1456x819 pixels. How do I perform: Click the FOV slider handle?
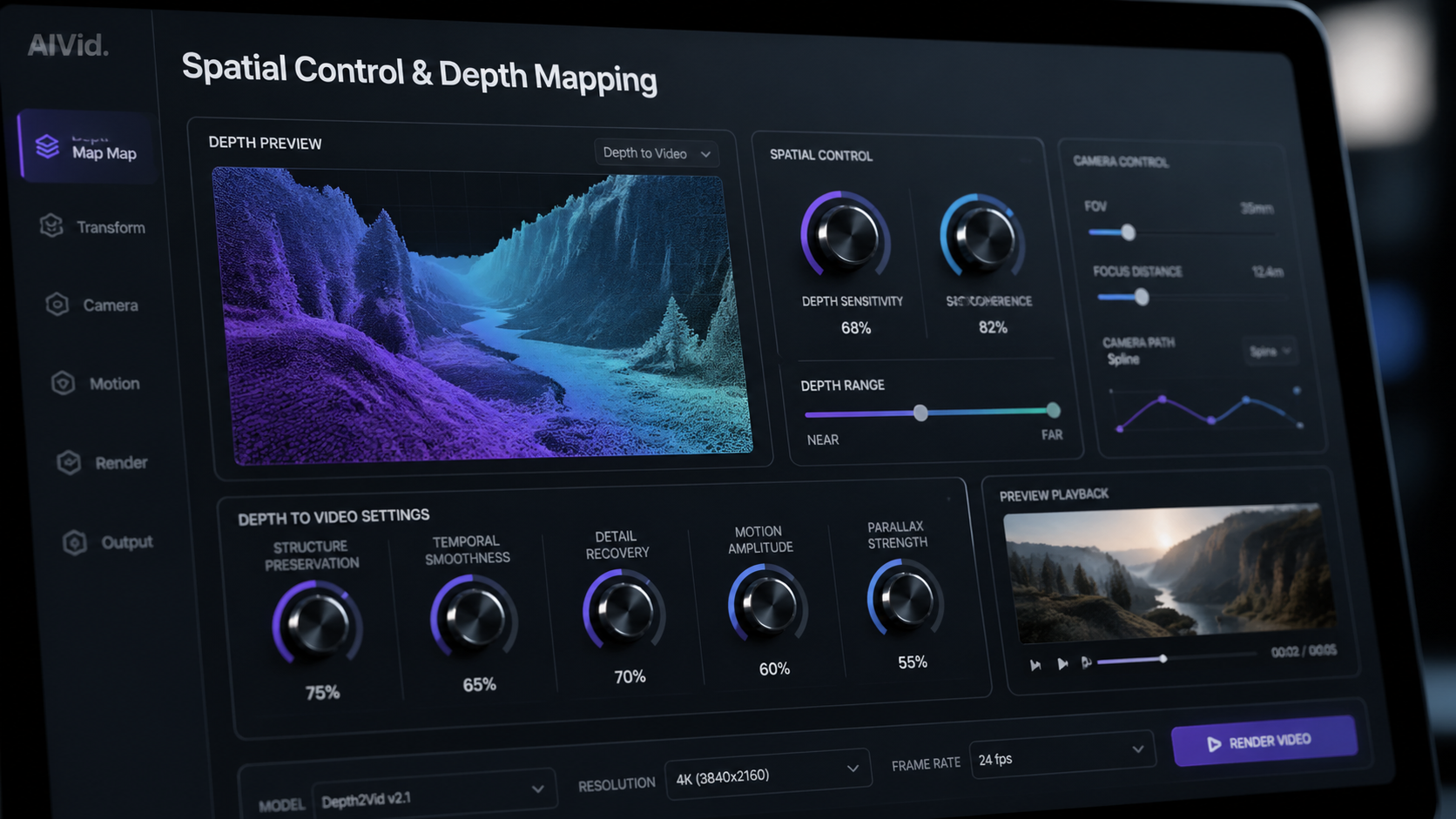1128,232
